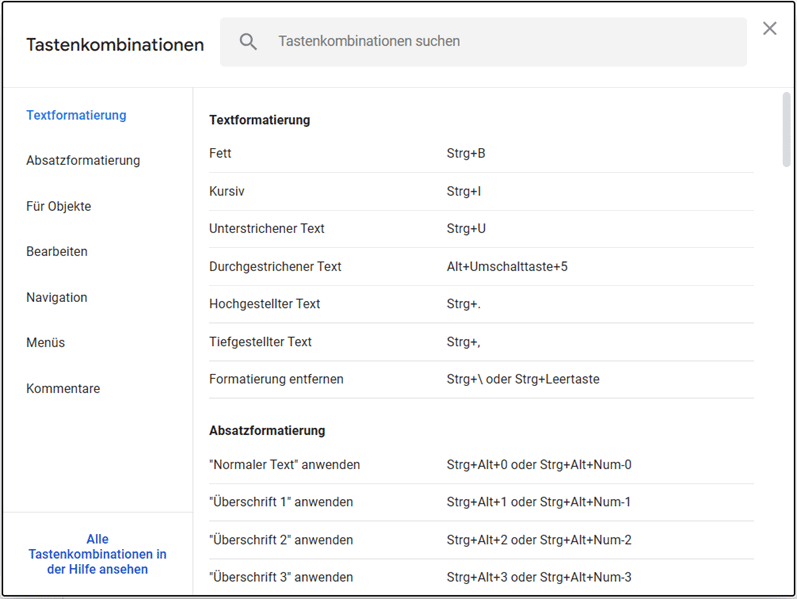797x599 pixels.
Task: Jump to the Navigation category
Action: click(57, 297)
